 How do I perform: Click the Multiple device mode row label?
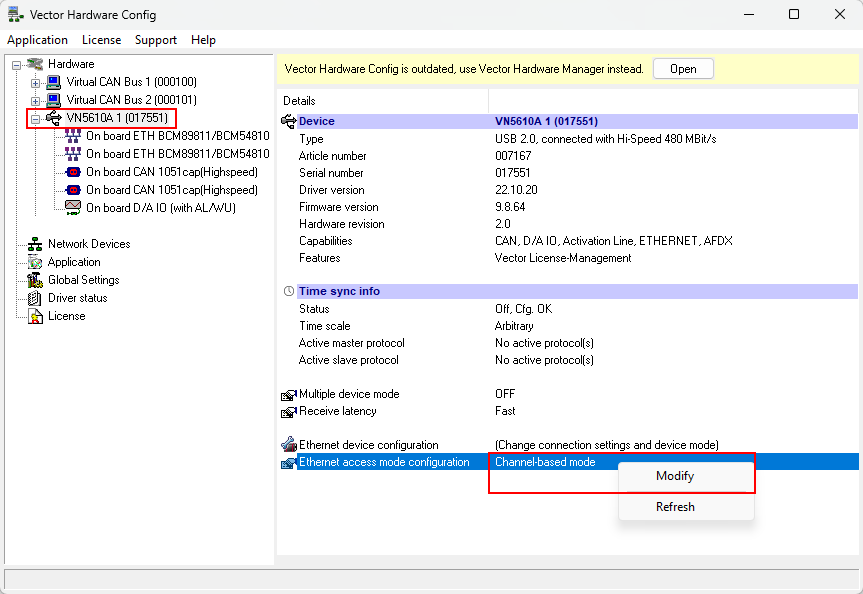(x=349, y=394)
